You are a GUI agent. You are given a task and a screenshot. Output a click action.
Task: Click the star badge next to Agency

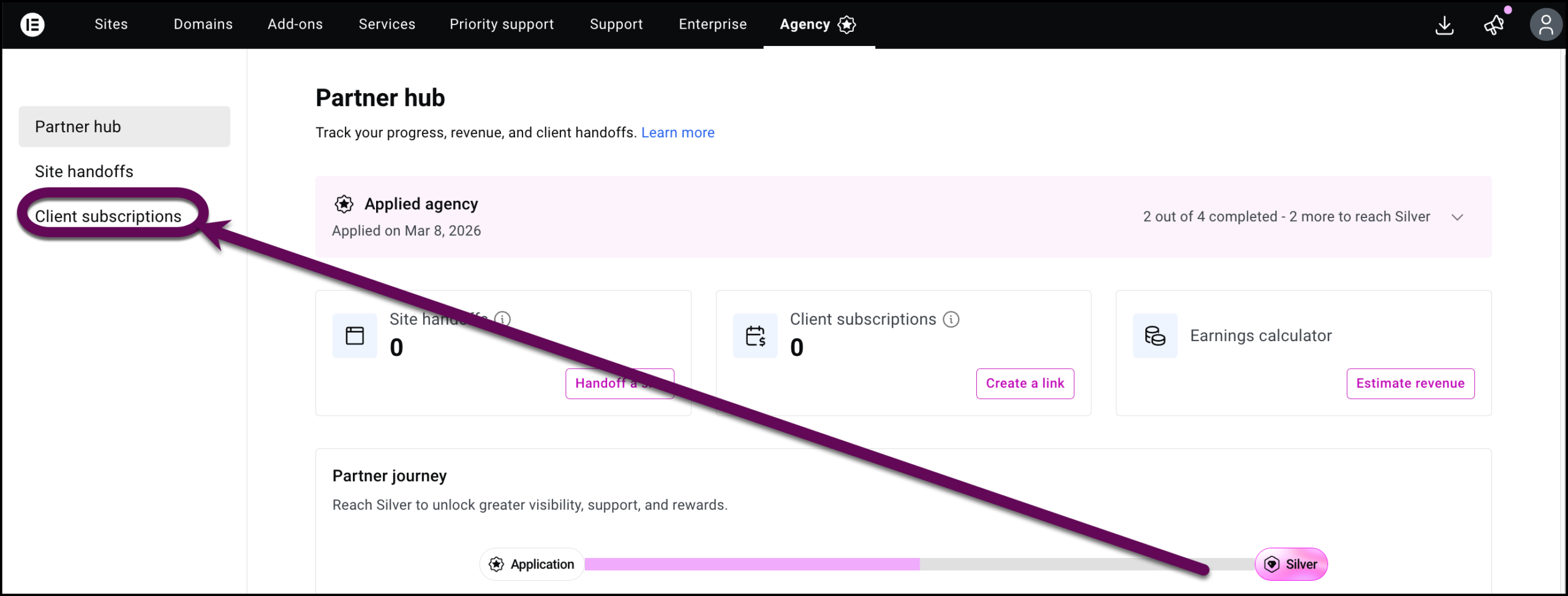point(847,25)
